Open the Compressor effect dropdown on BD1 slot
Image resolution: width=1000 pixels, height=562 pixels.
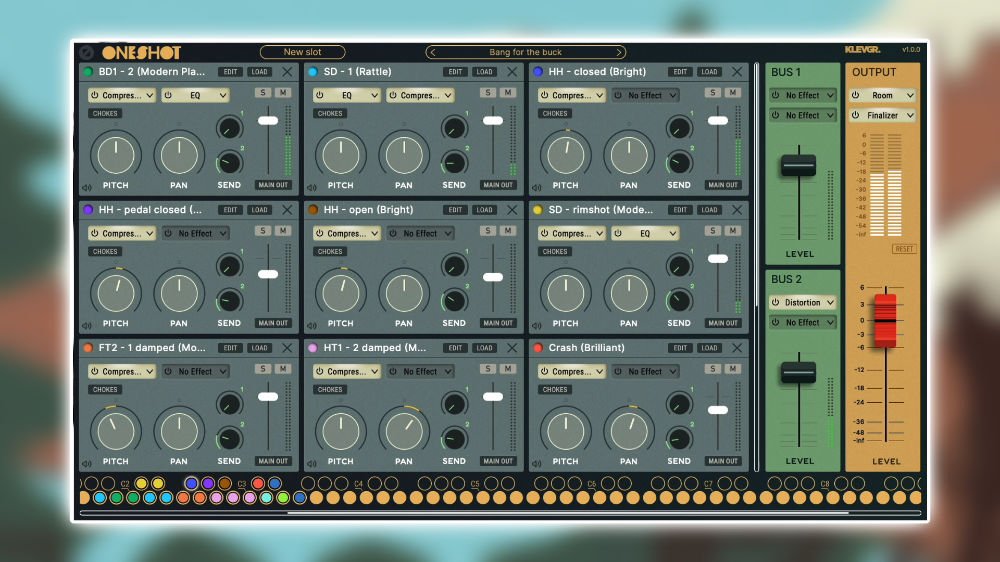[x=121, y=95]
